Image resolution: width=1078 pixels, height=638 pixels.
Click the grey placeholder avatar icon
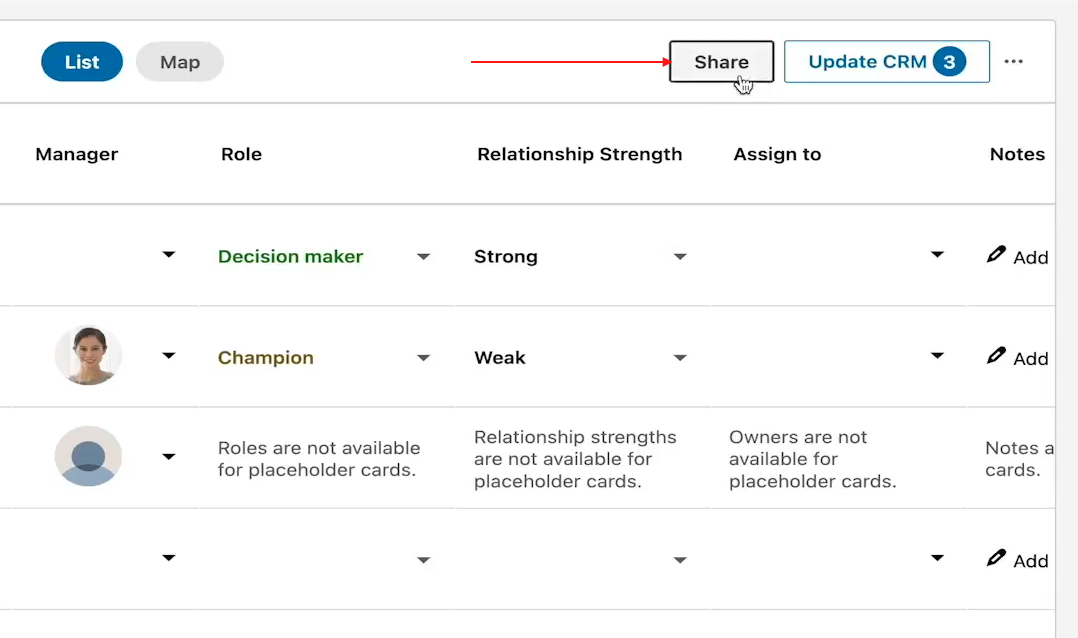pos(88,457)
